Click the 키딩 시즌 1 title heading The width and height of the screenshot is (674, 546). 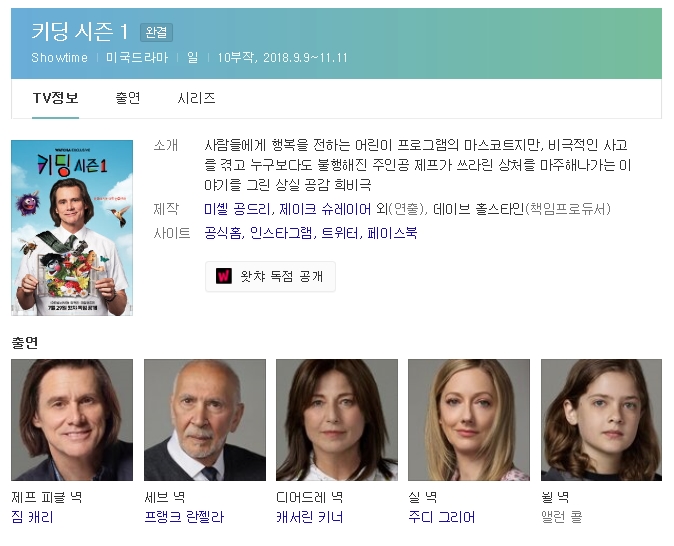click(x=80, y=31)
